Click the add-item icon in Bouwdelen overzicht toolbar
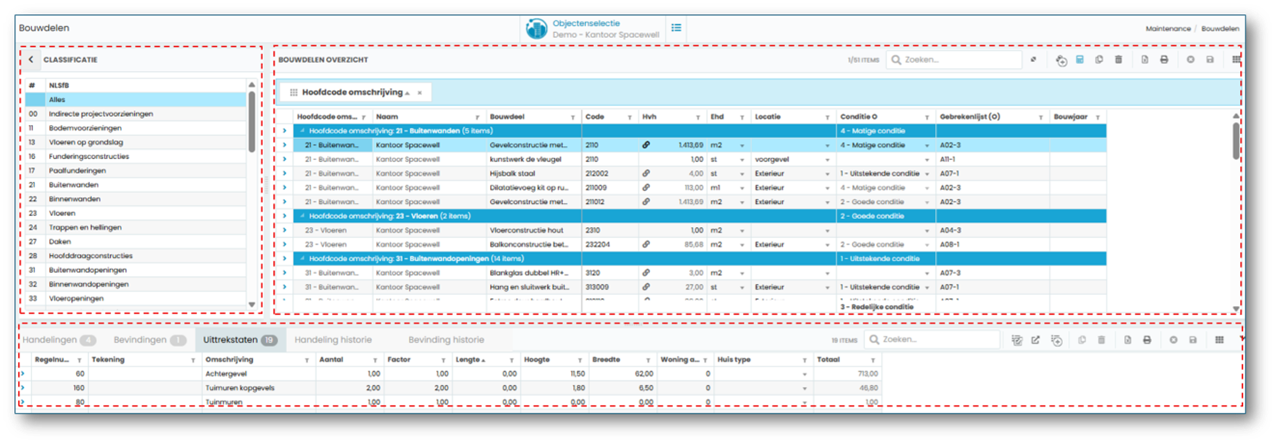This screenshot has width=1275, height=443. [x=1062, y=60]
